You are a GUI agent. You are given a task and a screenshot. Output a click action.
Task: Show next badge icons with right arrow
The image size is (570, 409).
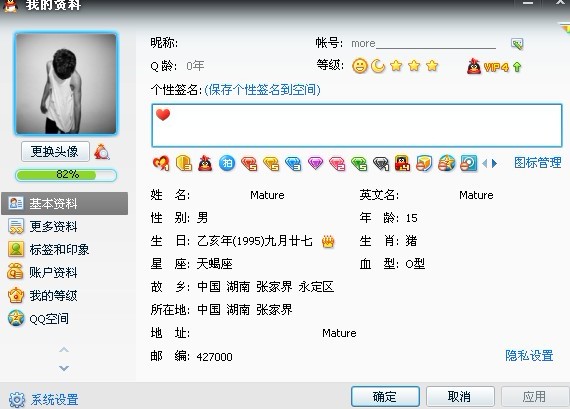click(494, 164)
